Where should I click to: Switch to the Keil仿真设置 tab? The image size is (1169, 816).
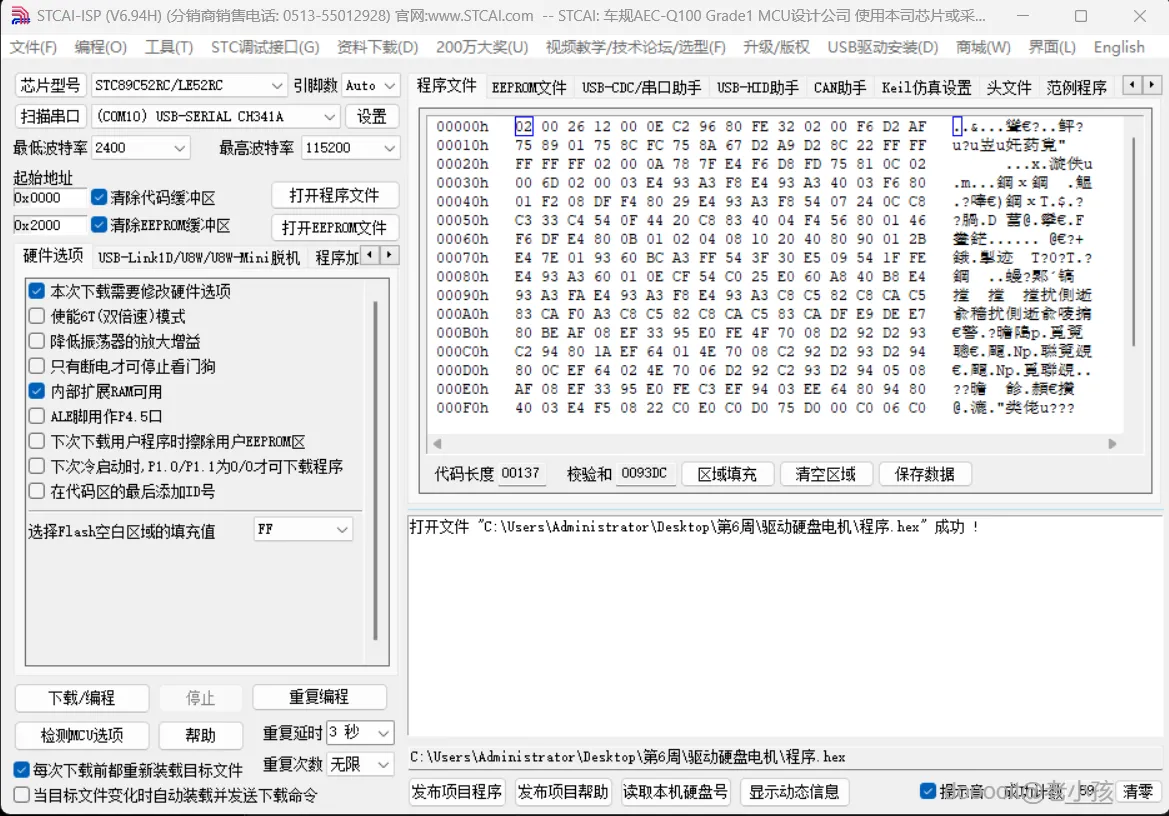coord(926,87)
